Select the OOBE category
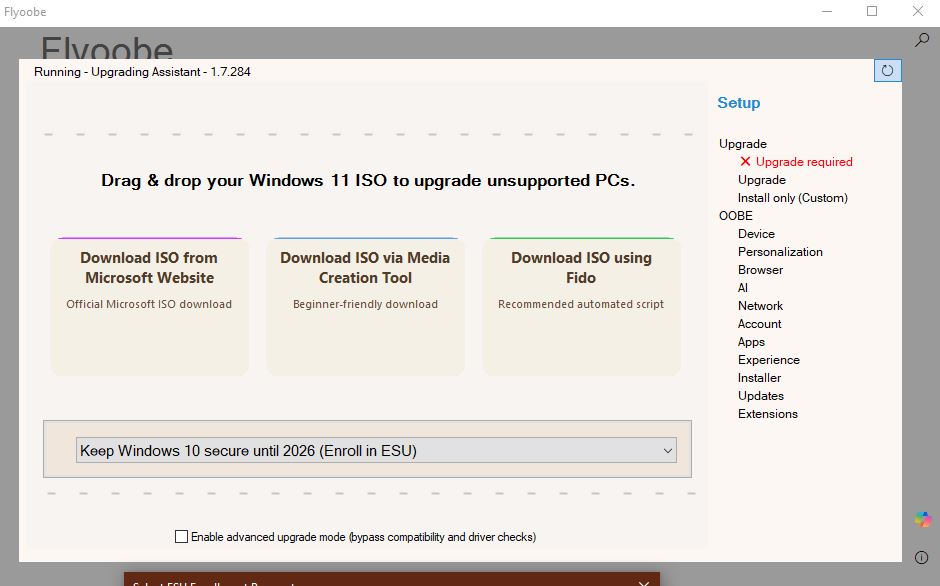This screenshot has height=586, width=940. click(x=736, y=216)
